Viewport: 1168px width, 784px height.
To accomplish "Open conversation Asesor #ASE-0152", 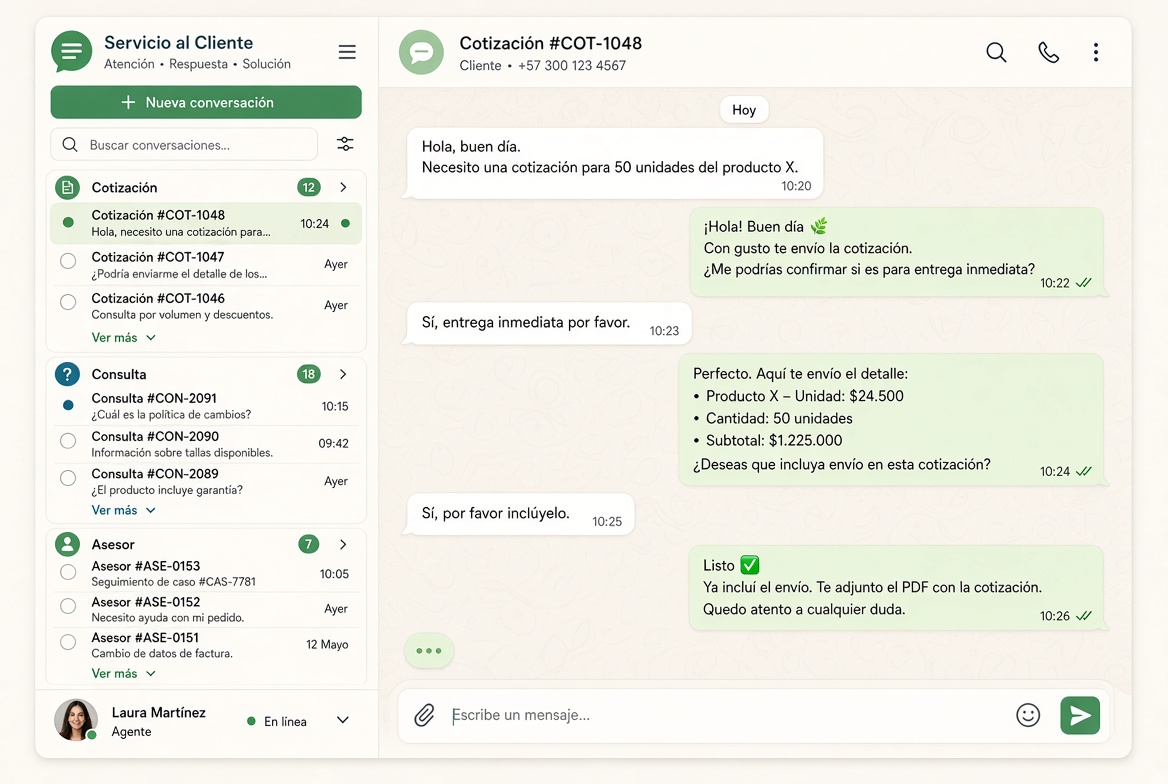I will click(206, 610).
